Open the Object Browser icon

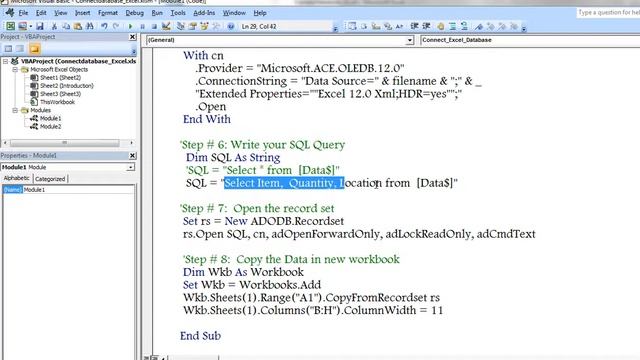click(204, 27)
